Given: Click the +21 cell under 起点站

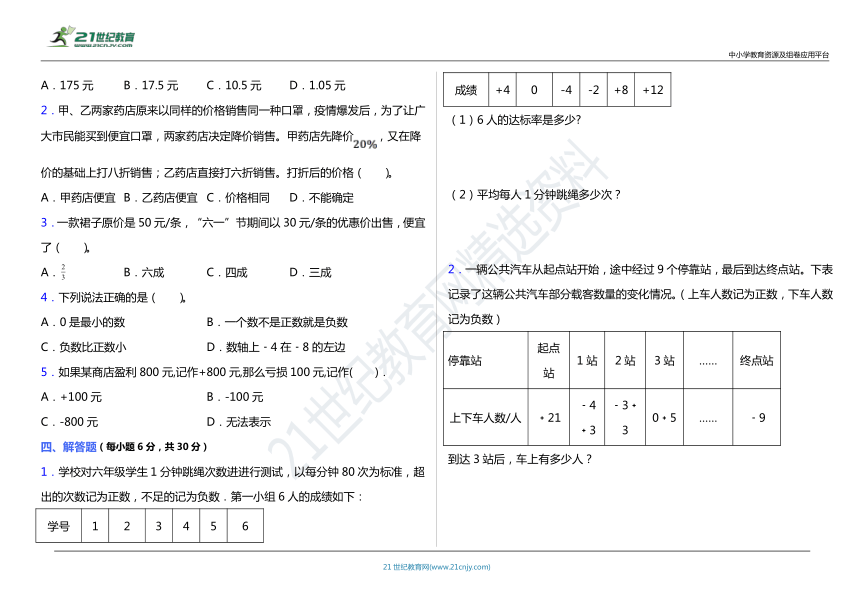Looking at the screenshot, I should [548, 417].
